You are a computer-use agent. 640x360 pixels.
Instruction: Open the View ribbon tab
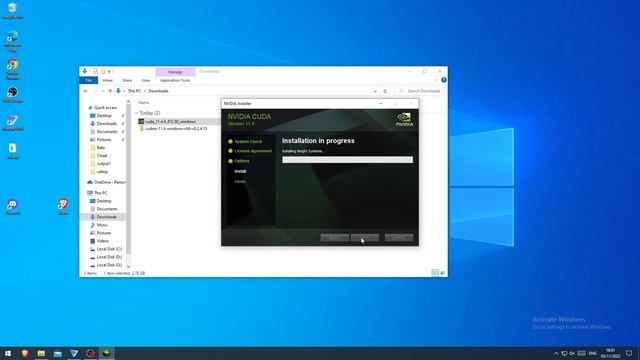[146, 80]
